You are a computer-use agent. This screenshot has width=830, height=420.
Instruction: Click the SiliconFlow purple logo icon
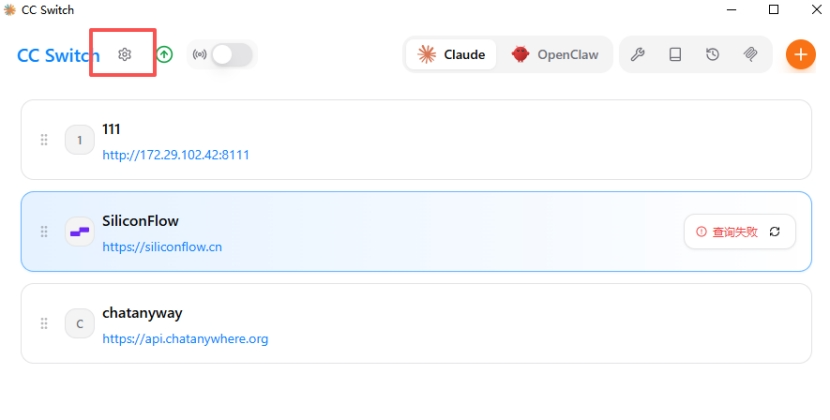[x=79, y=231]
